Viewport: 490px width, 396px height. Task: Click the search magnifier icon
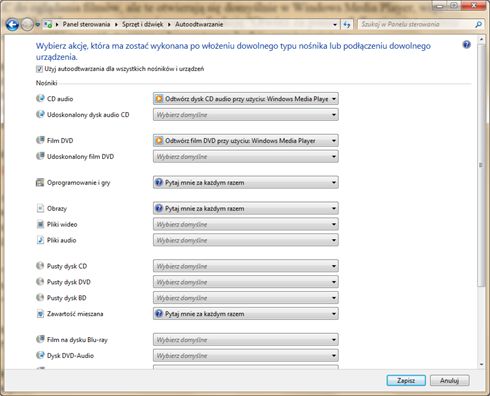pyautogui.click(x=478, y=24)
